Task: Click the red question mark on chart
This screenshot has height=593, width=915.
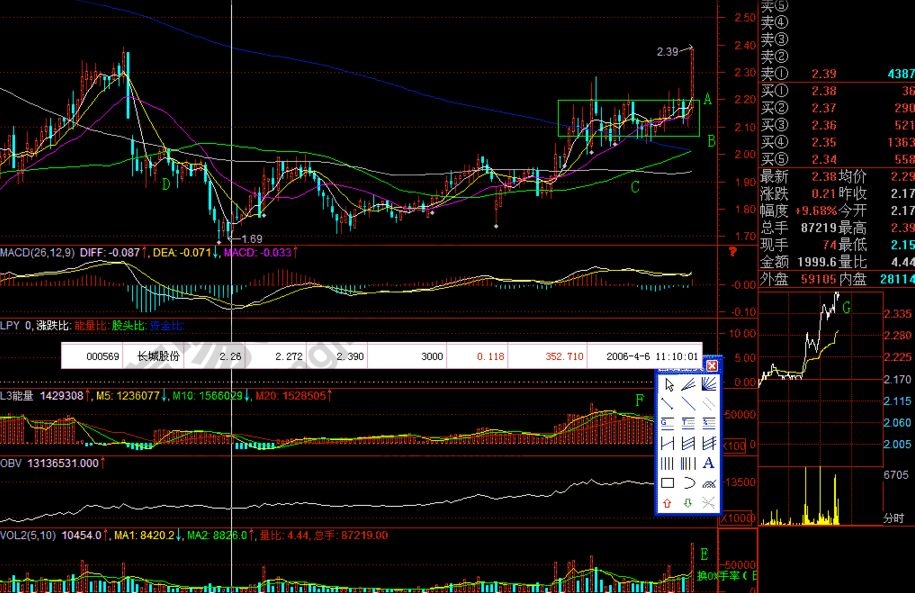Action: [735, 252]
